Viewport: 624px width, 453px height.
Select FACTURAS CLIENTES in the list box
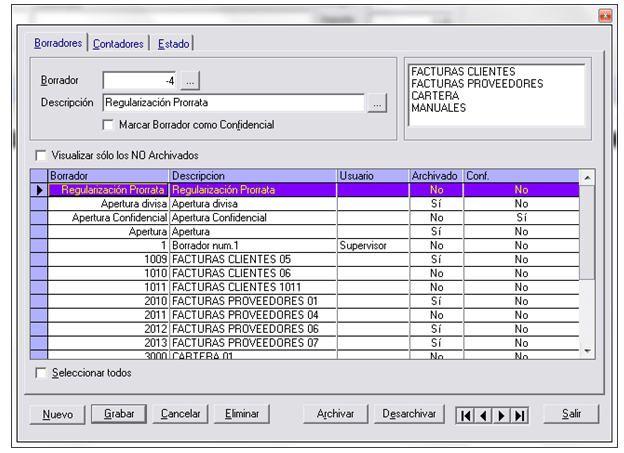point(463,72)
